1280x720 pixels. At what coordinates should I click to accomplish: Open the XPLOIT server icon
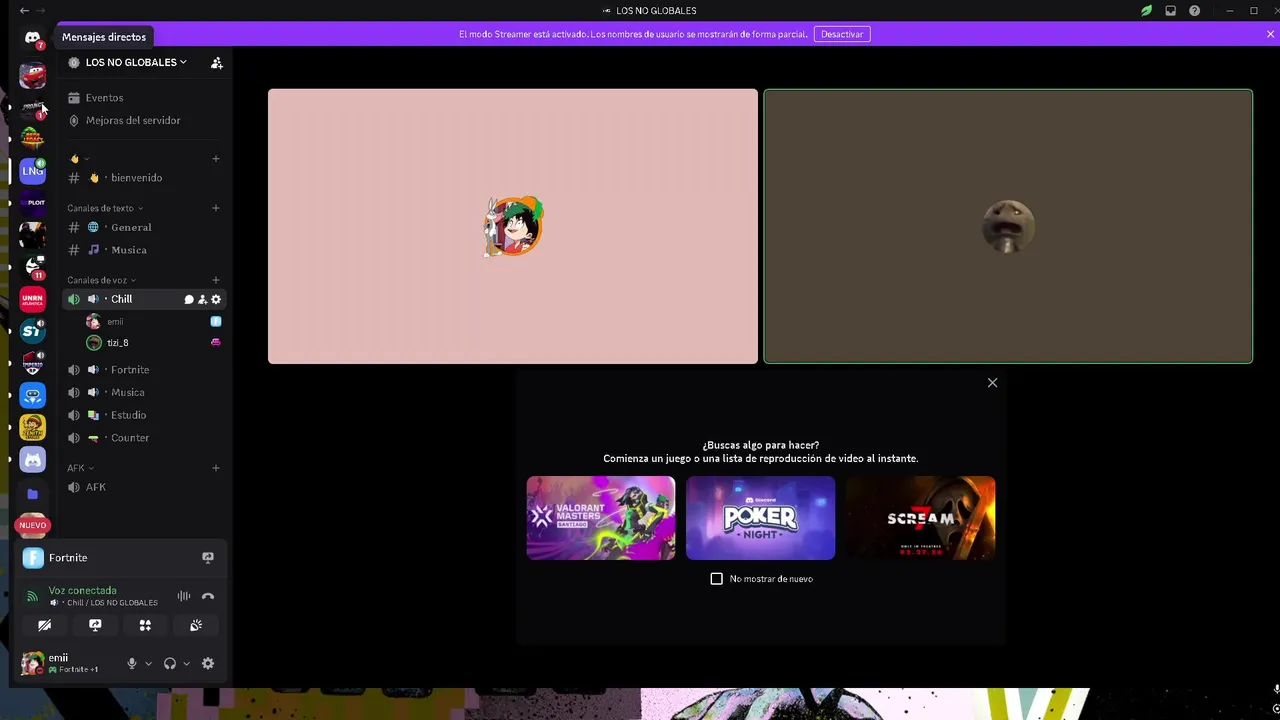(x=32, y=203)
